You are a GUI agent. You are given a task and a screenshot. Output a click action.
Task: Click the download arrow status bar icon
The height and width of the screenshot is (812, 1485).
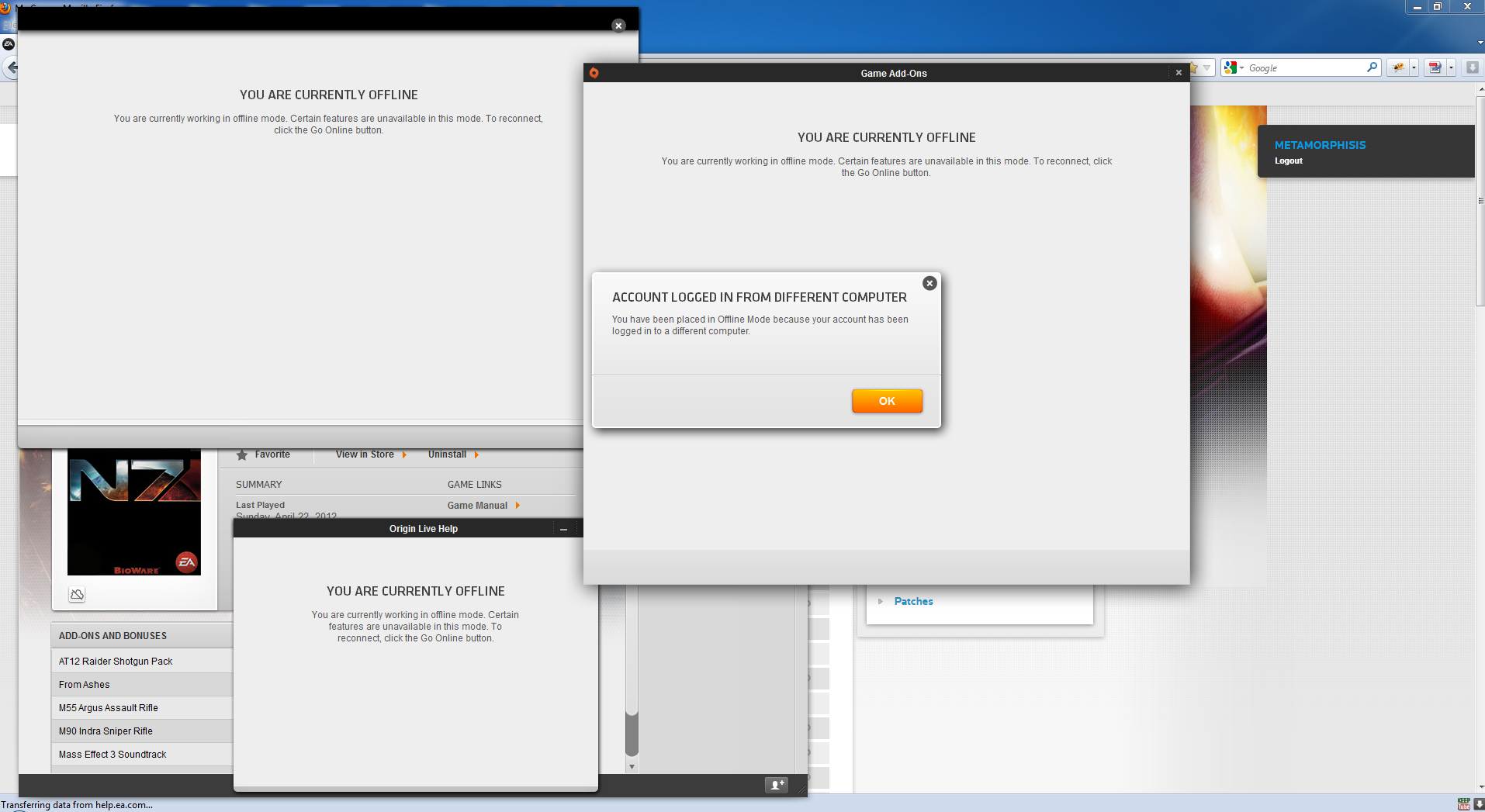(1479, 804)
